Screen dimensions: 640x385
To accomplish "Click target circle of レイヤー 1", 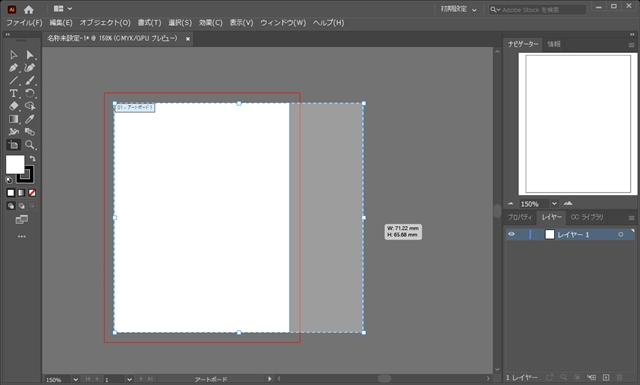I will point(620,234).
